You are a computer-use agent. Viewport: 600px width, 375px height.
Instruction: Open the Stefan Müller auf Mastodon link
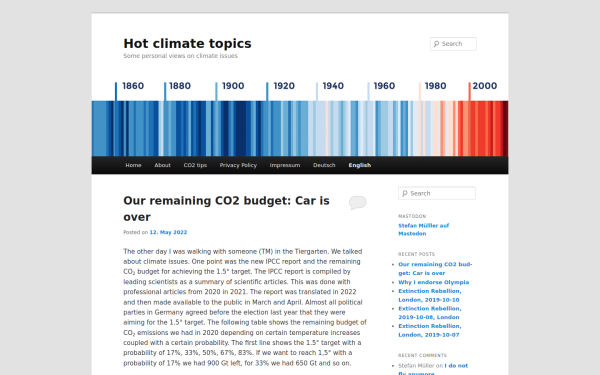click(424, 230)
